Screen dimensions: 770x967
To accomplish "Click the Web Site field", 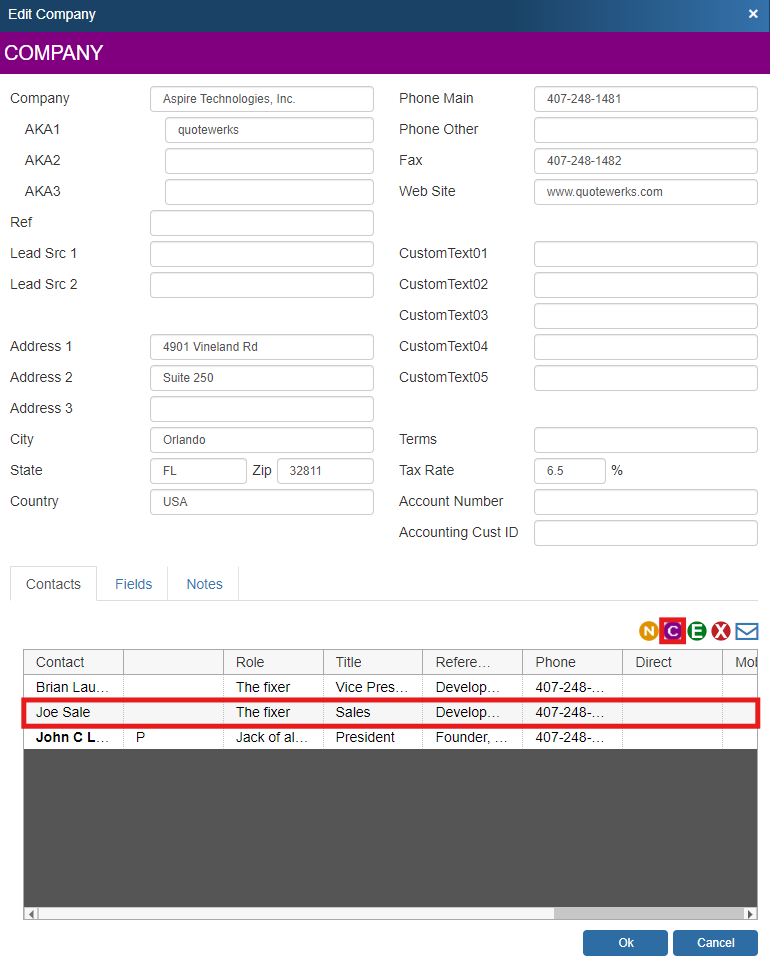I will coord(645,192).
